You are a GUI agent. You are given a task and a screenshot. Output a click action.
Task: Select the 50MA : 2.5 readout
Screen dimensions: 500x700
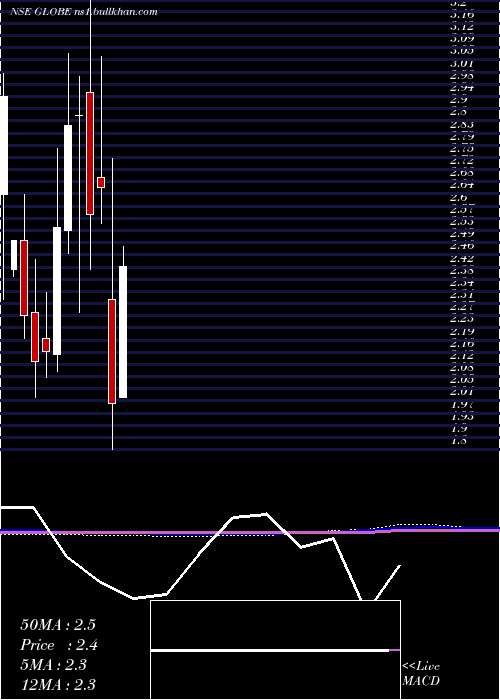point(58,625)
